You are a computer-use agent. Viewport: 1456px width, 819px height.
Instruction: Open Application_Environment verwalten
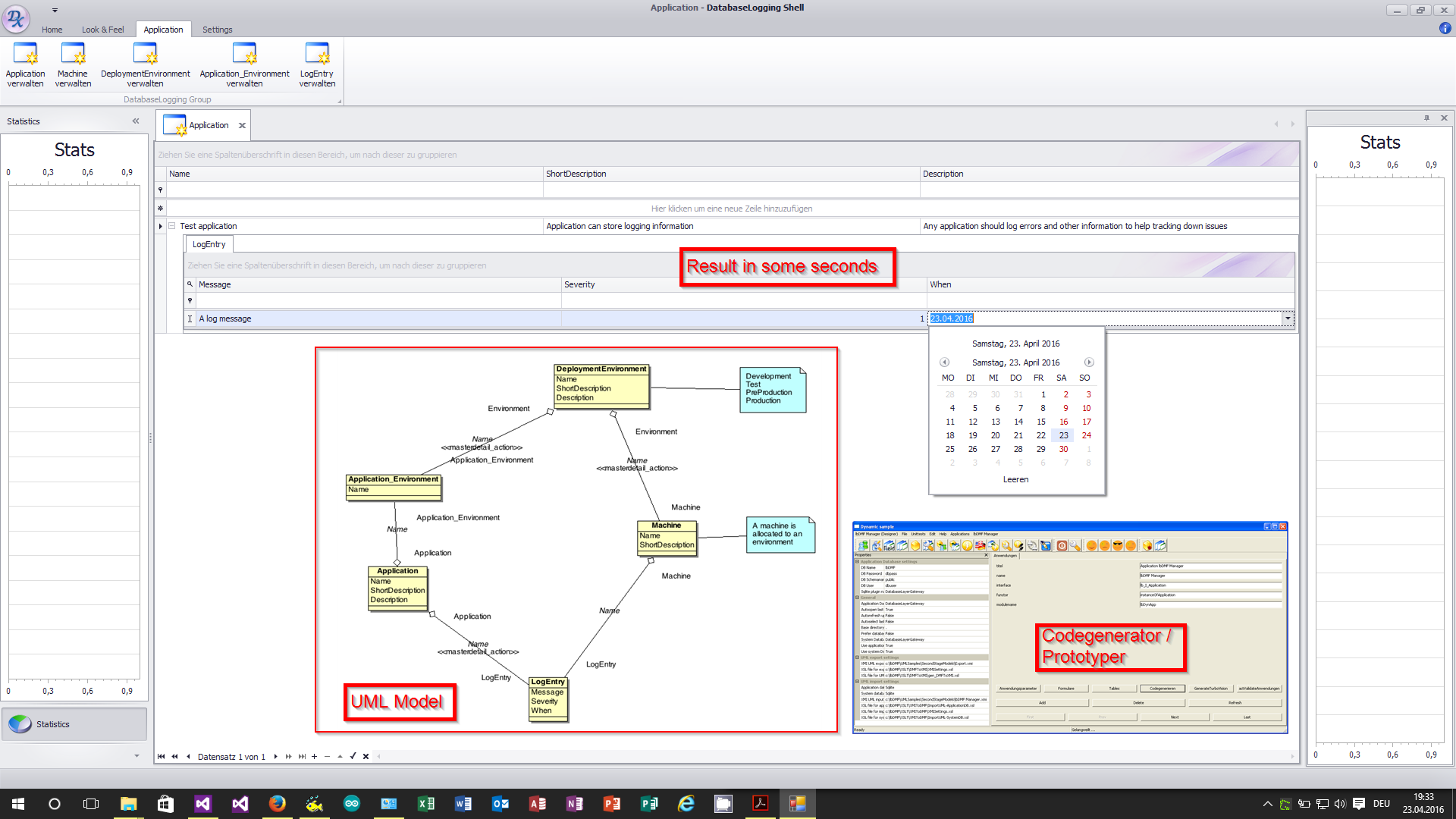[244, 64]
